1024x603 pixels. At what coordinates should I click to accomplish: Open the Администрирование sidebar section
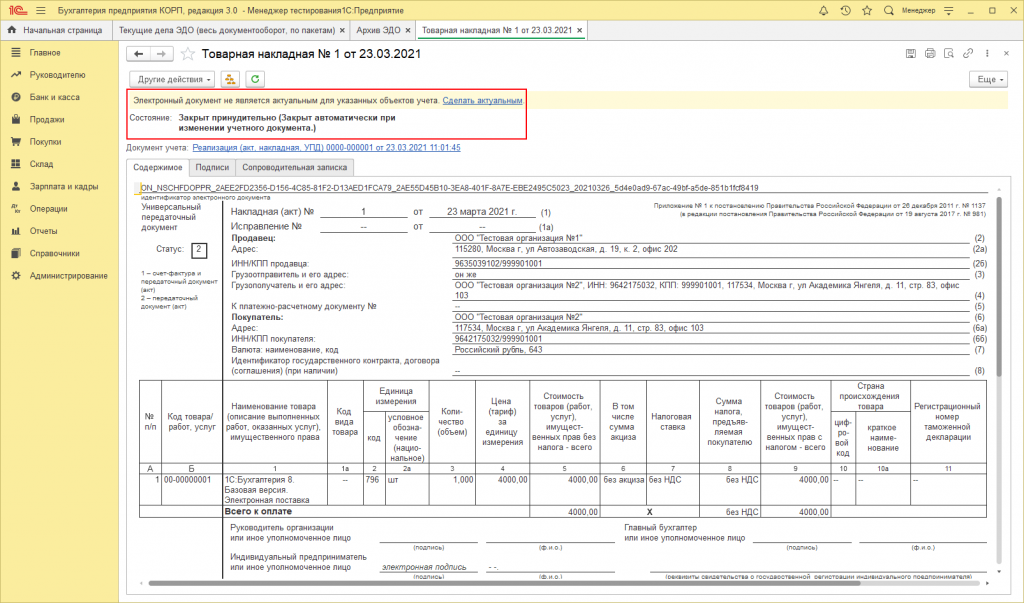(x=68, y=276)
